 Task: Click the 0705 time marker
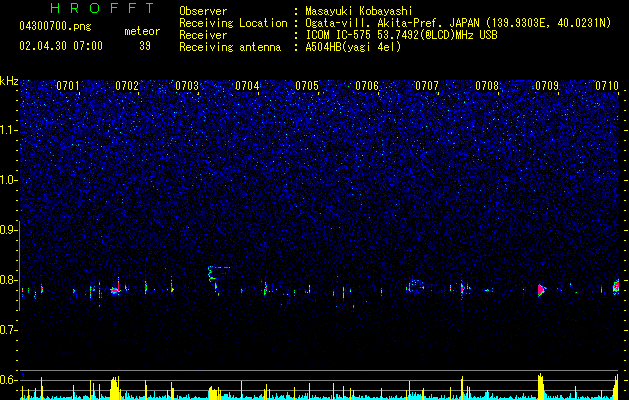pos(307,86)
